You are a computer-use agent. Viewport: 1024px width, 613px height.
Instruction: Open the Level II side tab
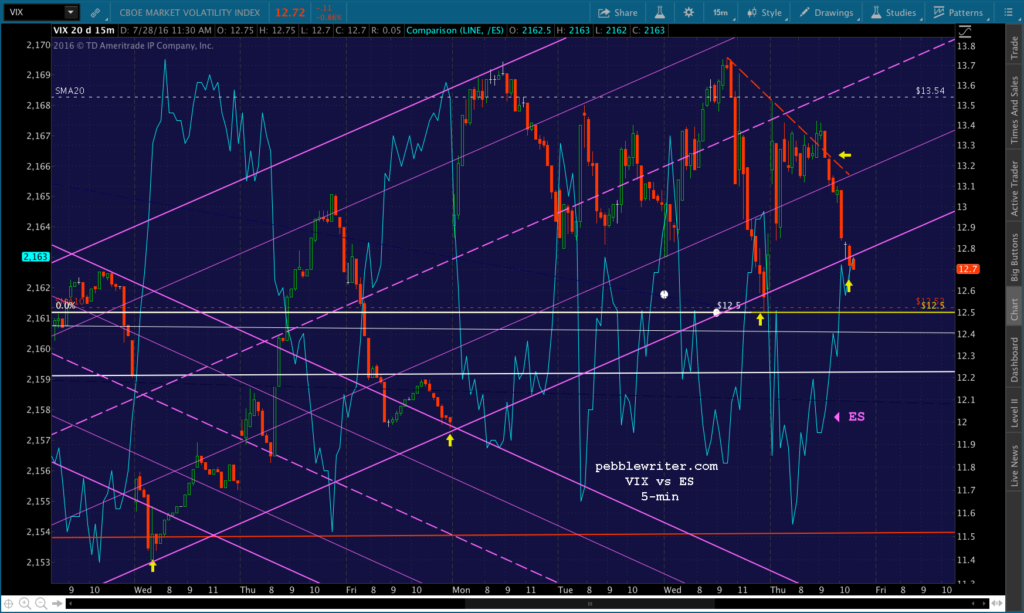pyautogui.click(x=1014, y=411)
